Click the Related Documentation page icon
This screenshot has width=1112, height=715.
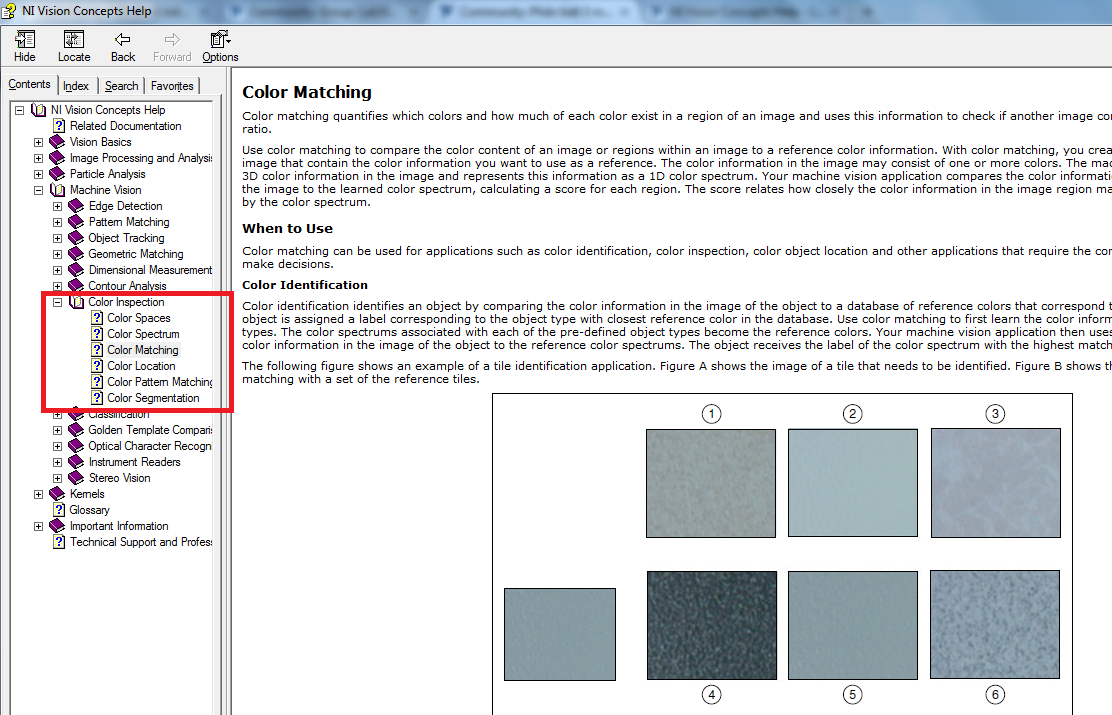tap(59, 126)
